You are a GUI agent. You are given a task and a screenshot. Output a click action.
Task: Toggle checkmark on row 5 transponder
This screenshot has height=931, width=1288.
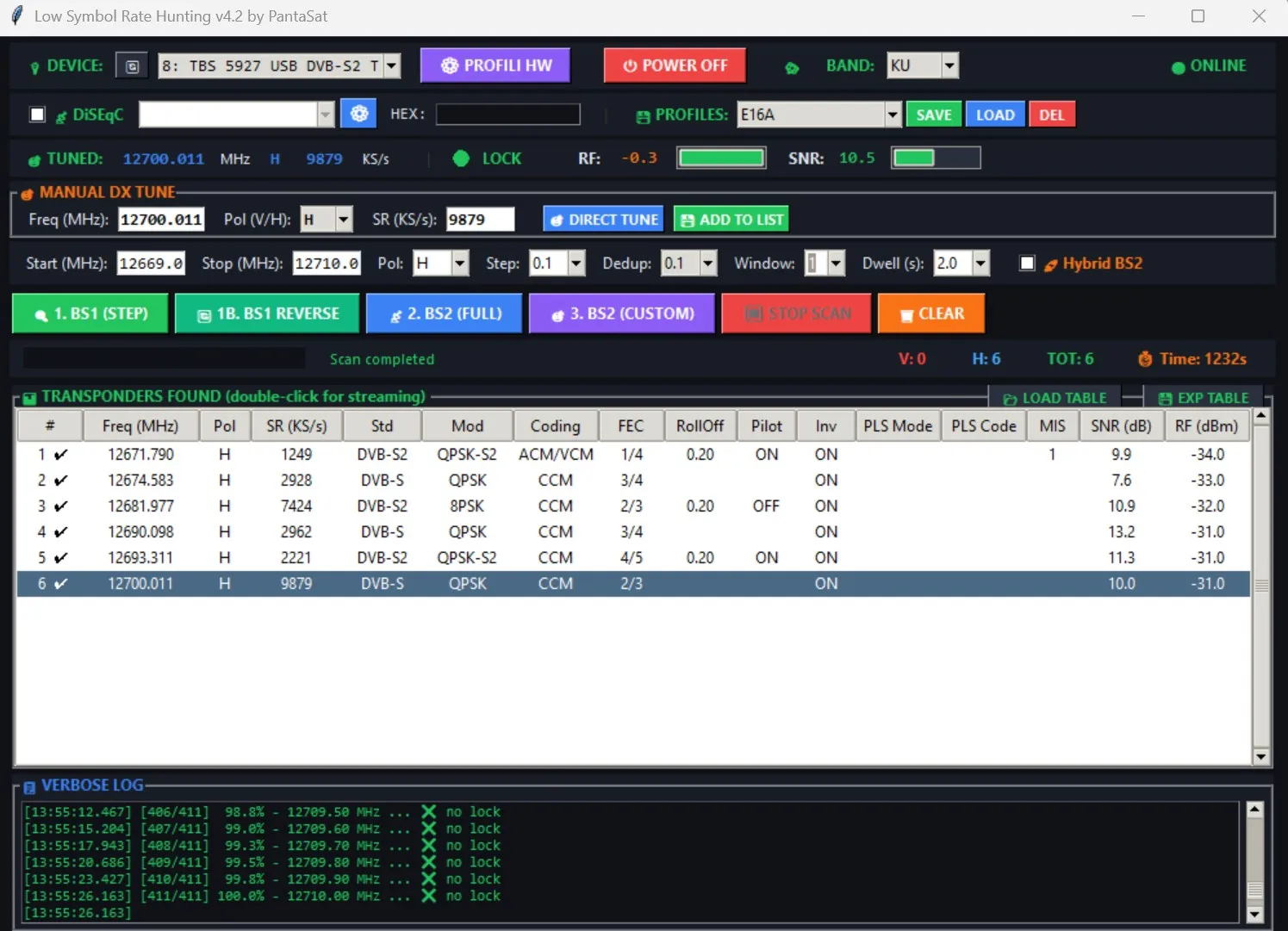(60, 558)
